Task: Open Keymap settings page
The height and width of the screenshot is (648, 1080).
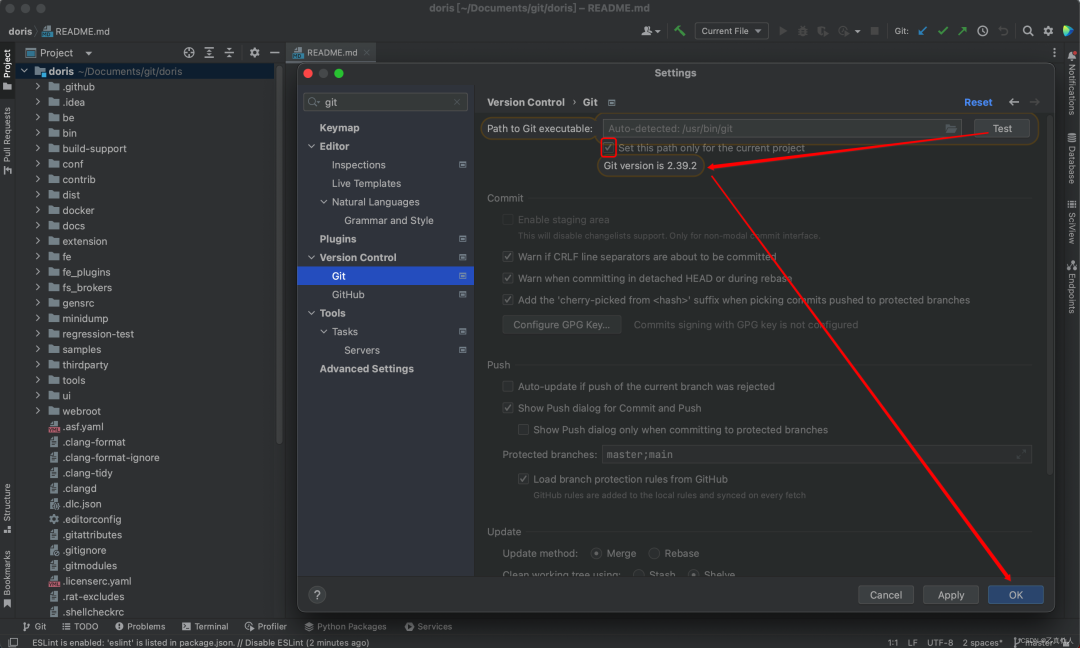Action: [x=339, y=128]
